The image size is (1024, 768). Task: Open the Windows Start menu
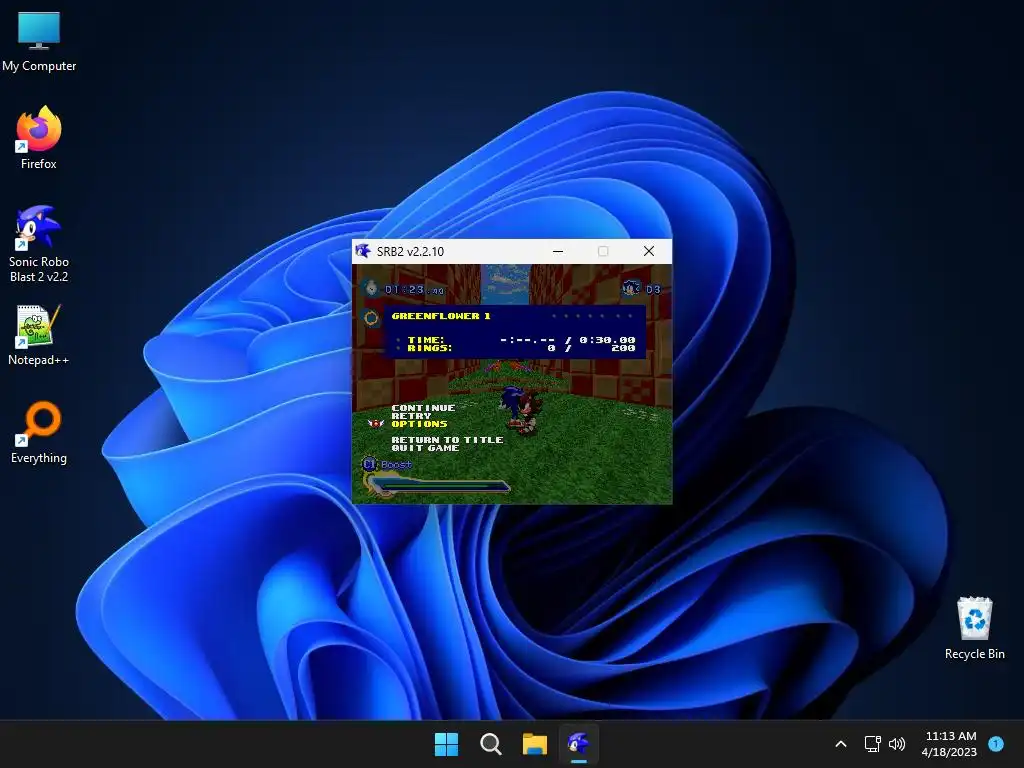pos(447,744)
